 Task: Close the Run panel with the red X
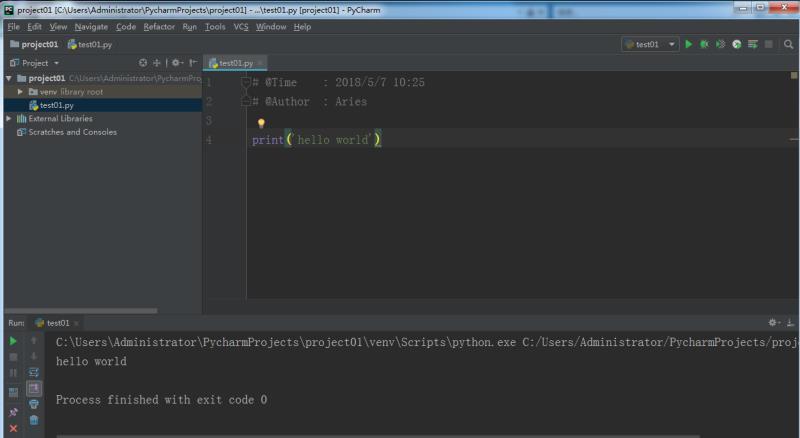13,428
